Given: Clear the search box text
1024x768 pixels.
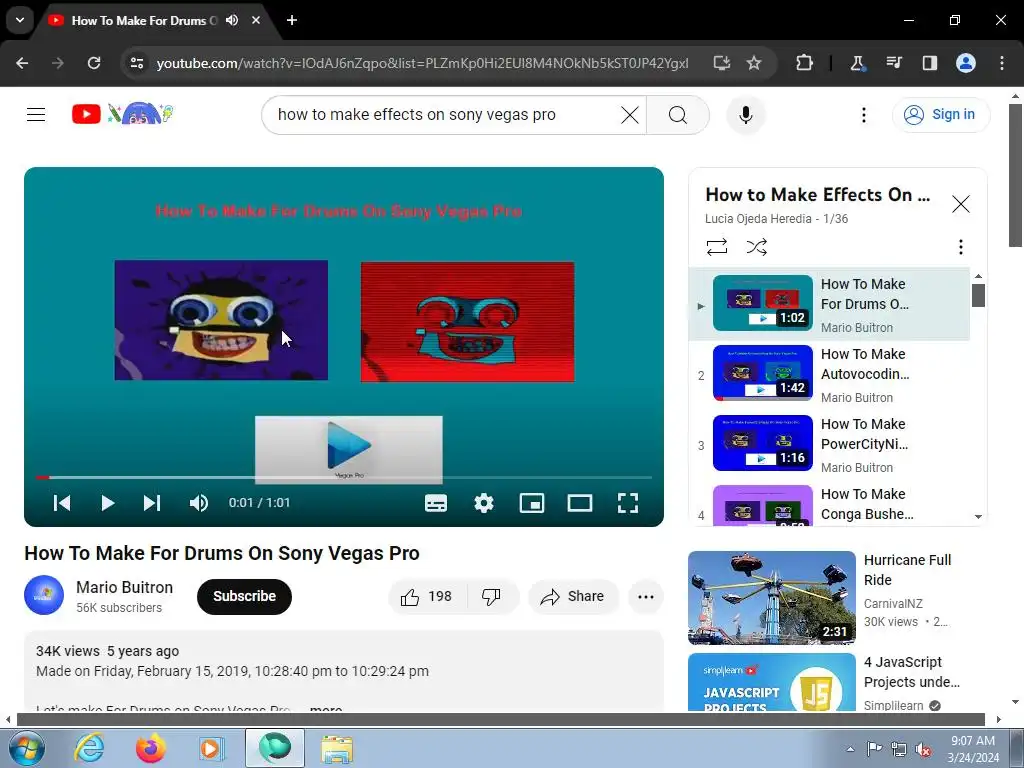Looking at the screenshot, I should click(630, 115).
